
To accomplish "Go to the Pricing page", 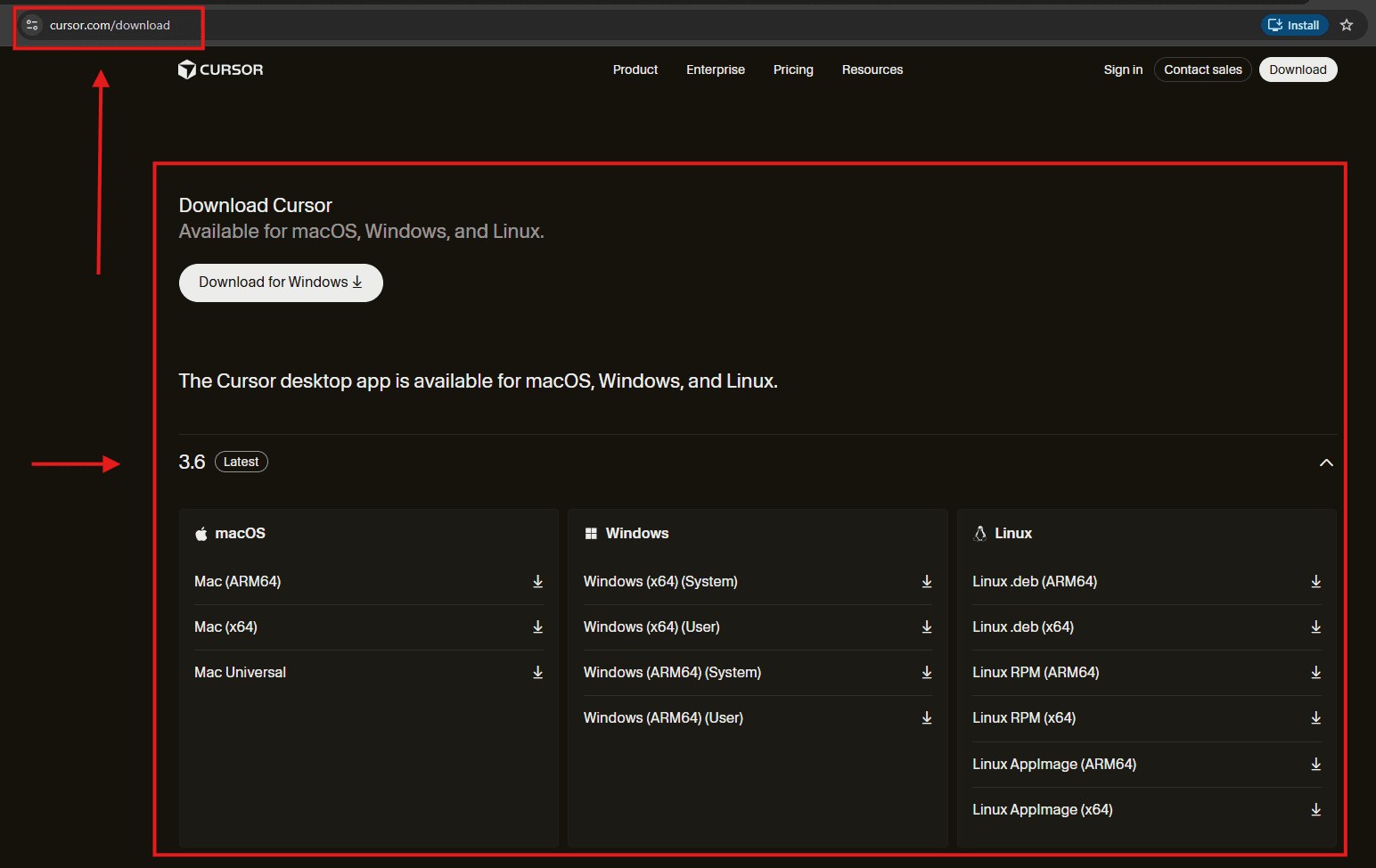I will [x=793, y=70].
